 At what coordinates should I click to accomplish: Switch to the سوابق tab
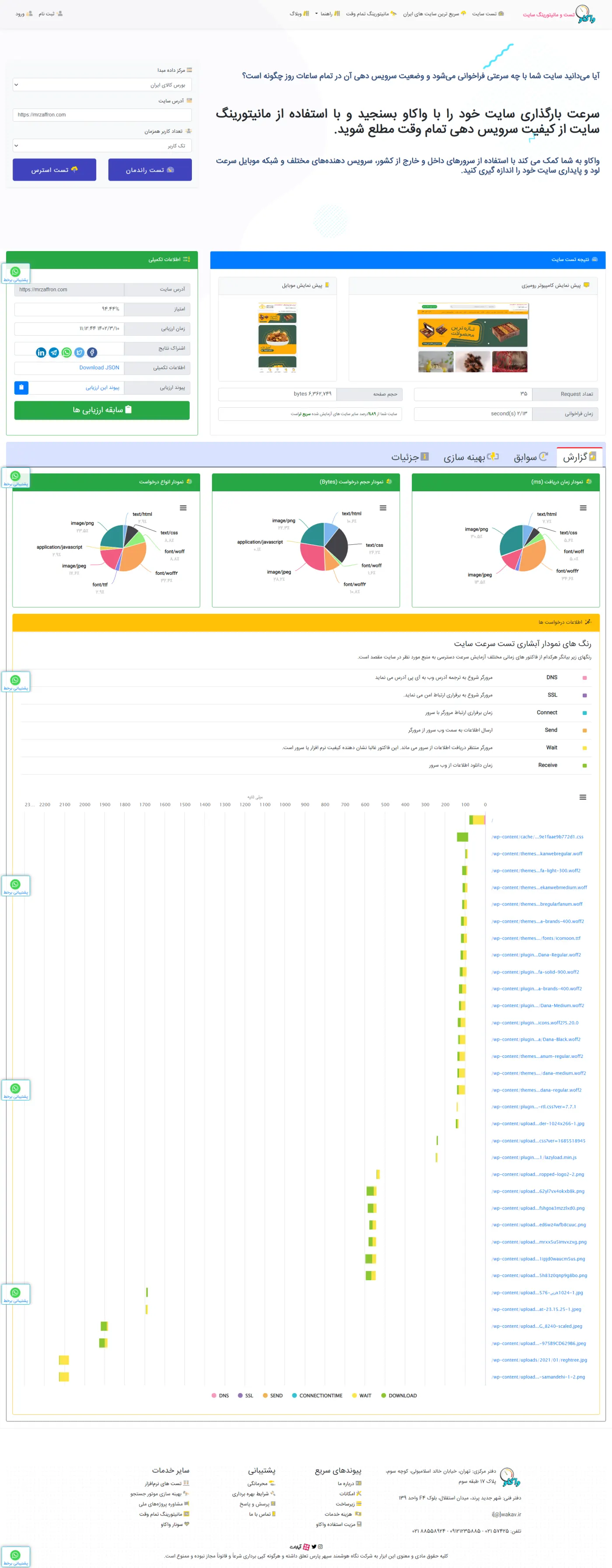(531, 456)
